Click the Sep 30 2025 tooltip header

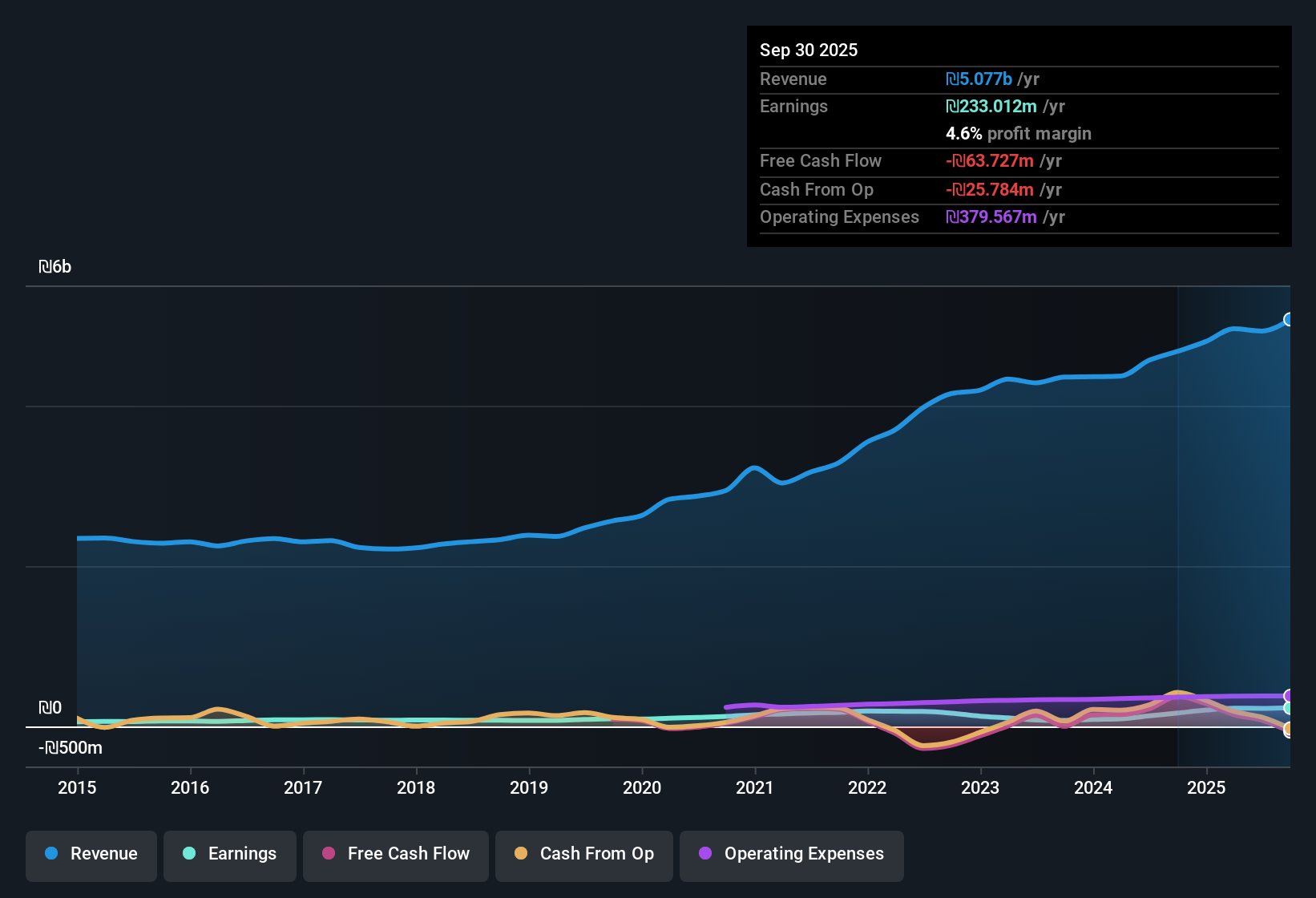point(809,50)
